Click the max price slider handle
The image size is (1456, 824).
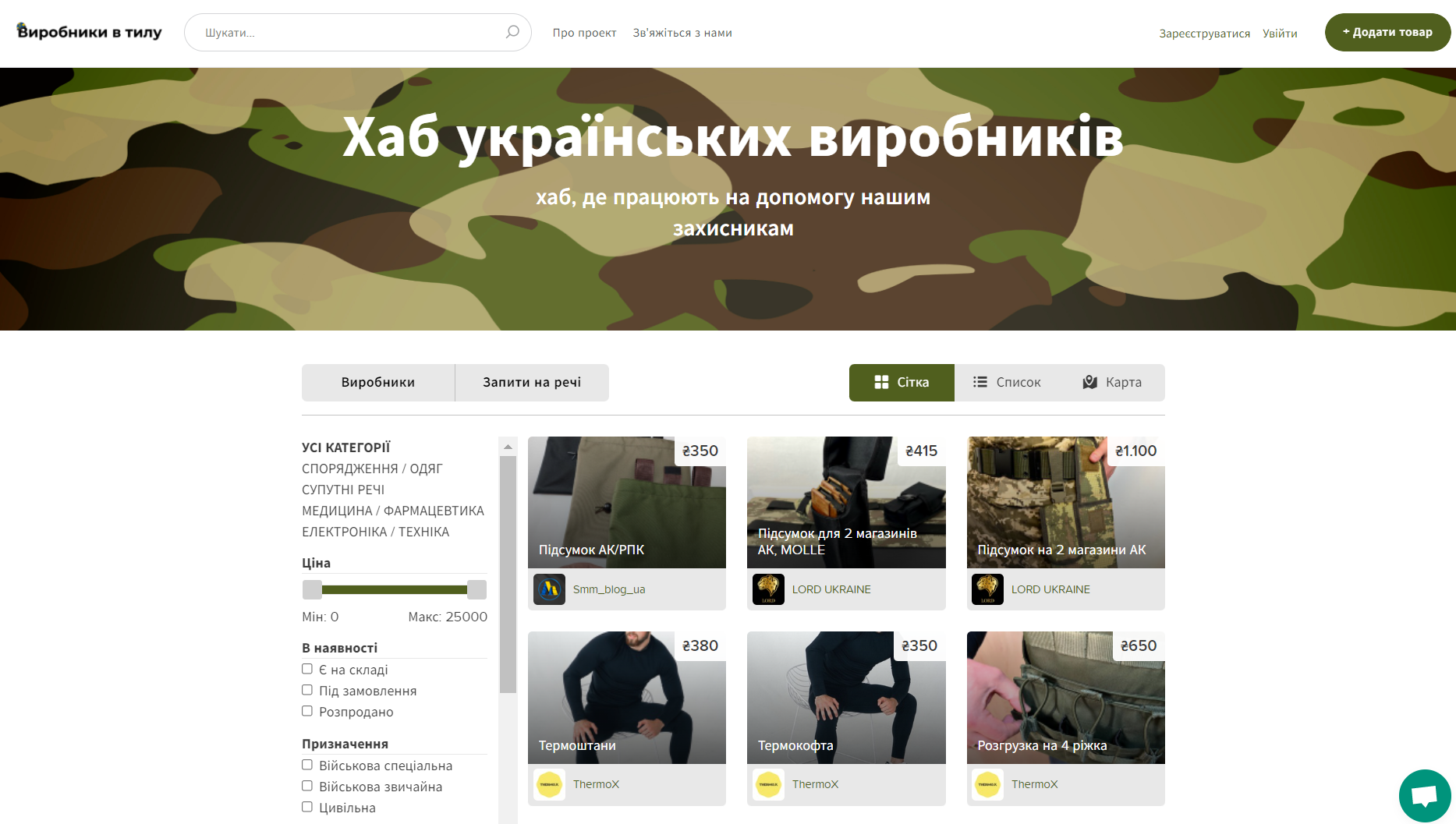(x=476, y=589)
